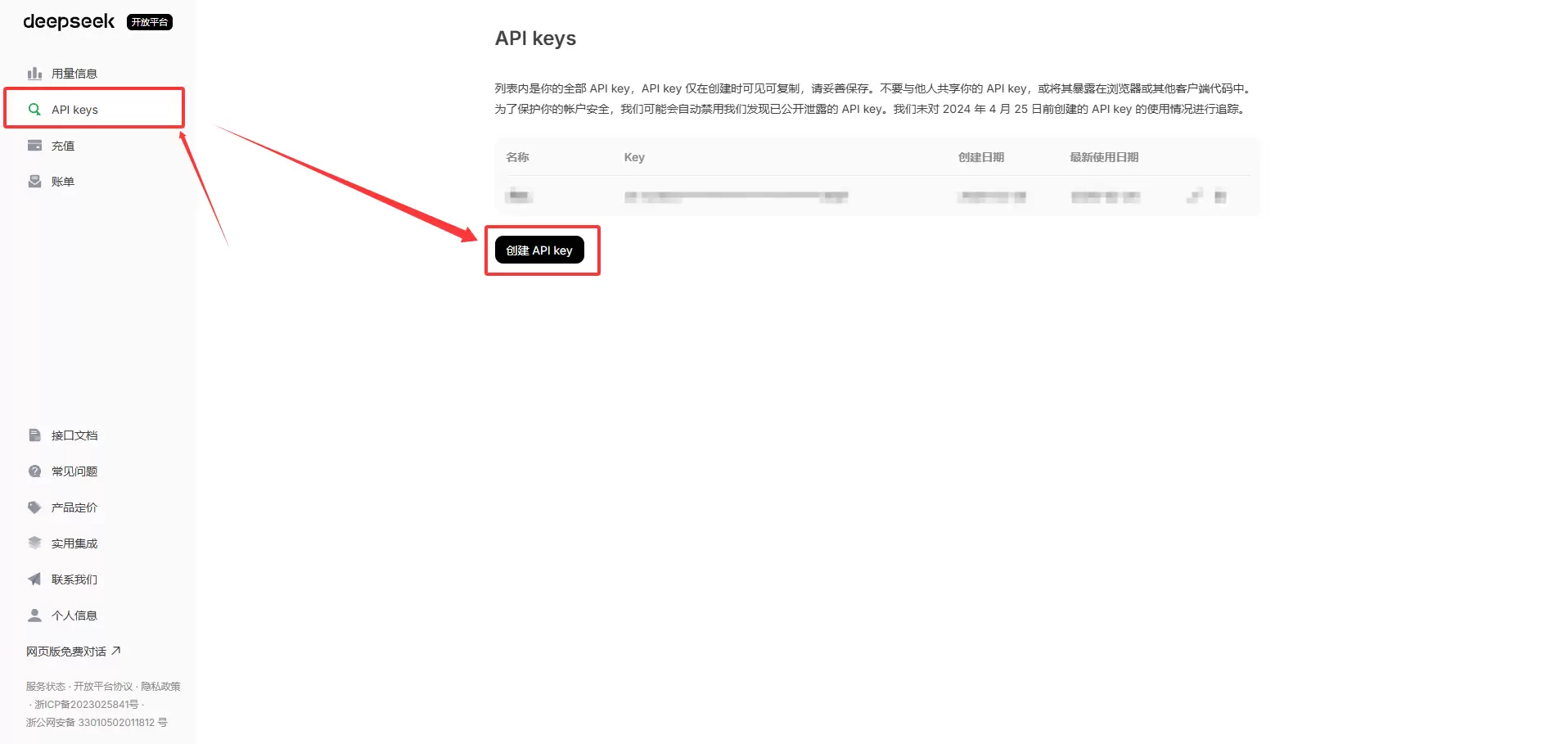Select API keys in the sidebar menu
The height and width of the screenshot is (744, 1568).
click(74, 109)
